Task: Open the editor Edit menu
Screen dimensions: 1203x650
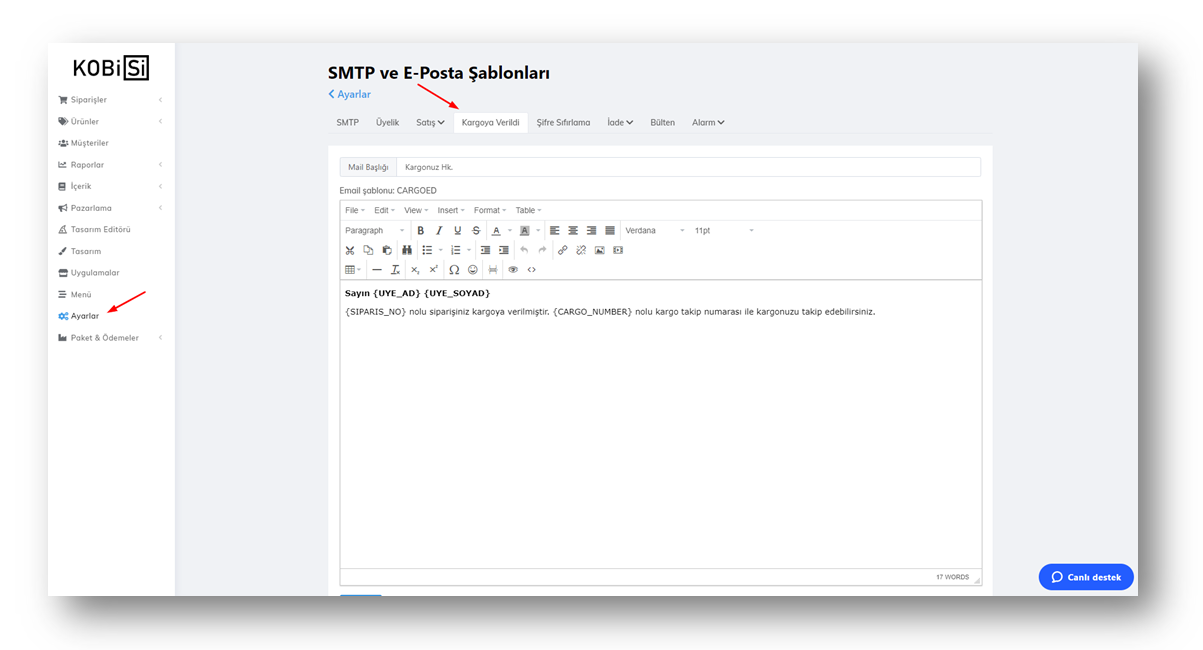Action: (x=384, y=210)
